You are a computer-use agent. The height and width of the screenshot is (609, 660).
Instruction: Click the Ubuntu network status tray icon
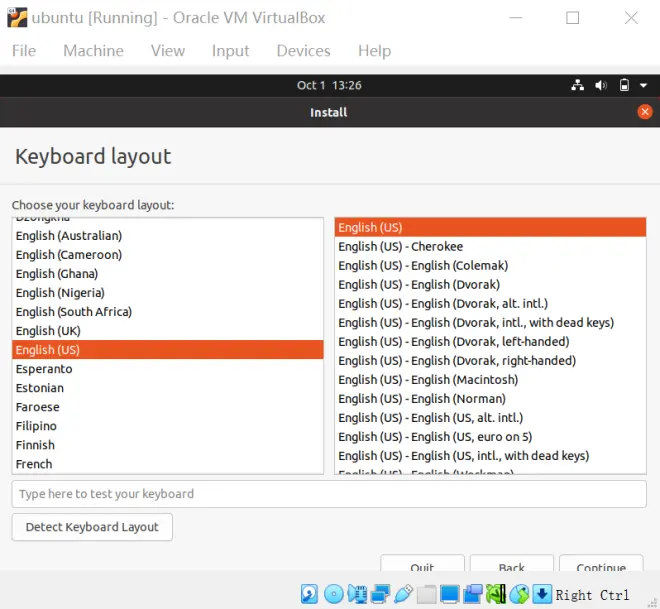[578, 85]
